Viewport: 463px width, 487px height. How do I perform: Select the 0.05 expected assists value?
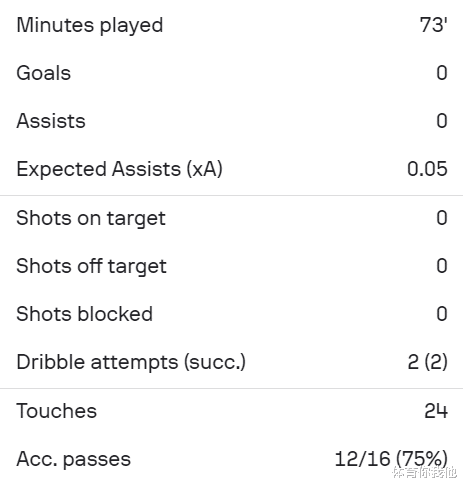[x=427, y=169]
